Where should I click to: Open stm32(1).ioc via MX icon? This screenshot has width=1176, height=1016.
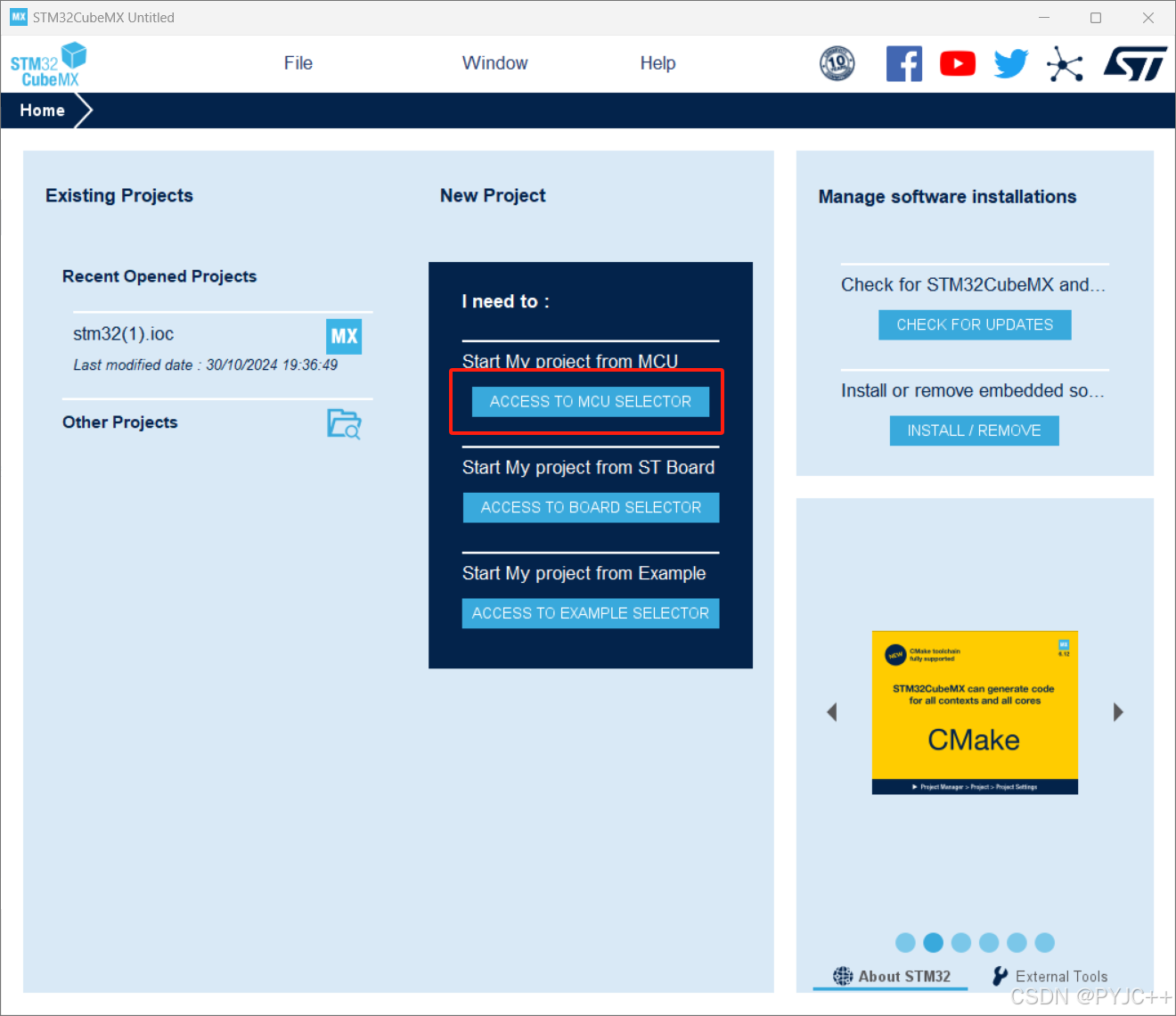344,336
